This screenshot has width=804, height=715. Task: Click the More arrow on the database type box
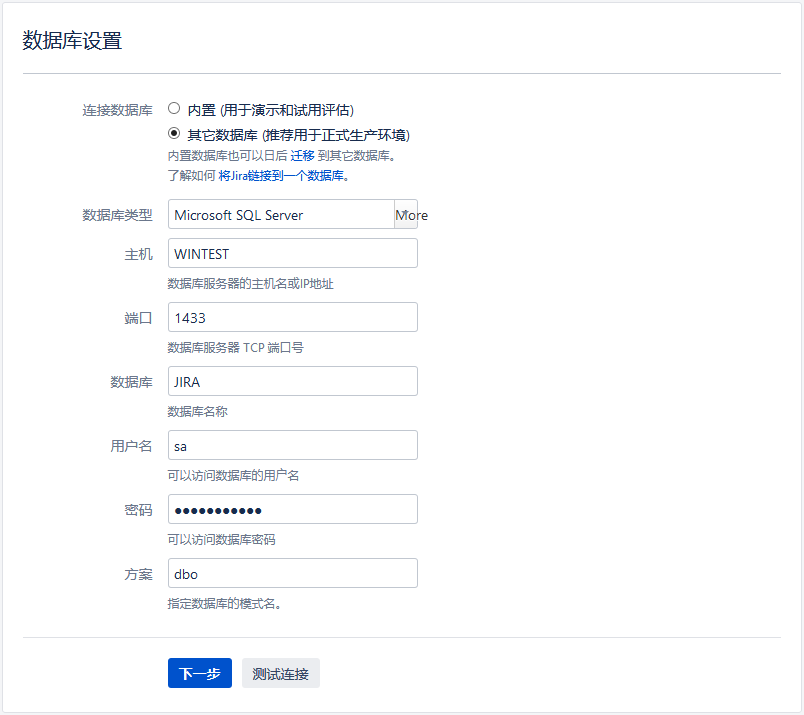406,214
